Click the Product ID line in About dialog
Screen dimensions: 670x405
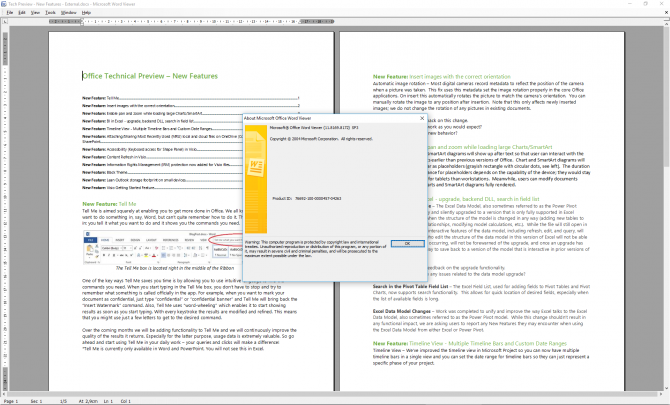pos(306,199)
